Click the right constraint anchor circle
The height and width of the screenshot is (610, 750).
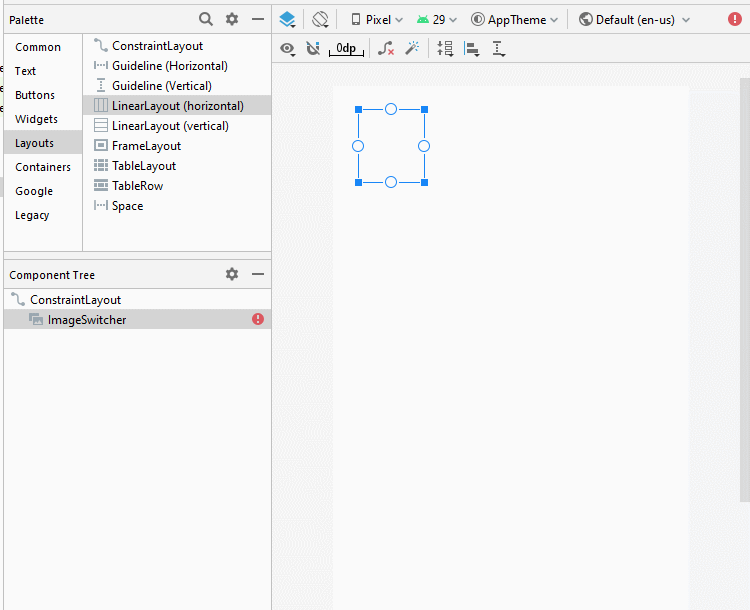coord(424,146)
